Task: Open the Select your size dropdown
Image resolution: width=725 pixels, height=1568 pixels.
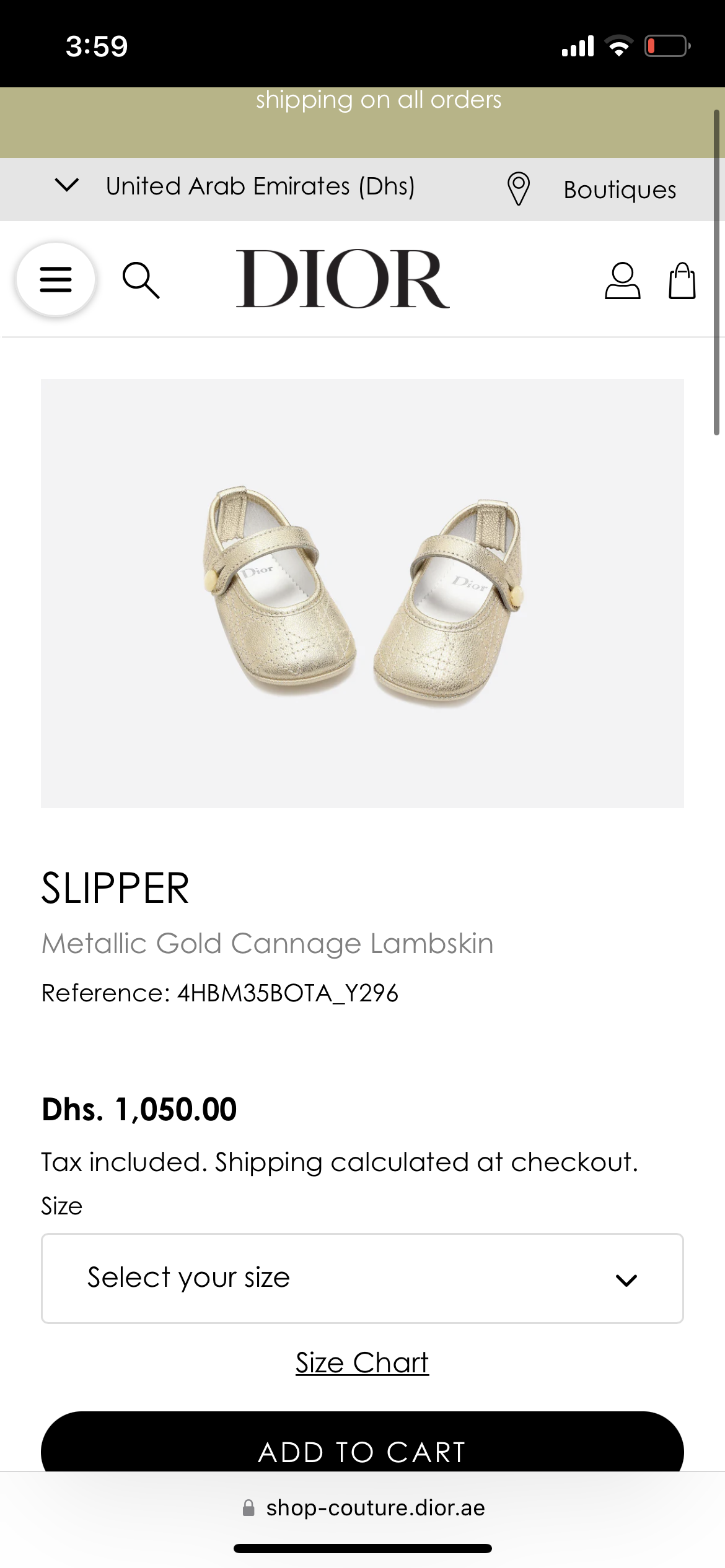Action: pyautogui.click(x=362, y=1278)
